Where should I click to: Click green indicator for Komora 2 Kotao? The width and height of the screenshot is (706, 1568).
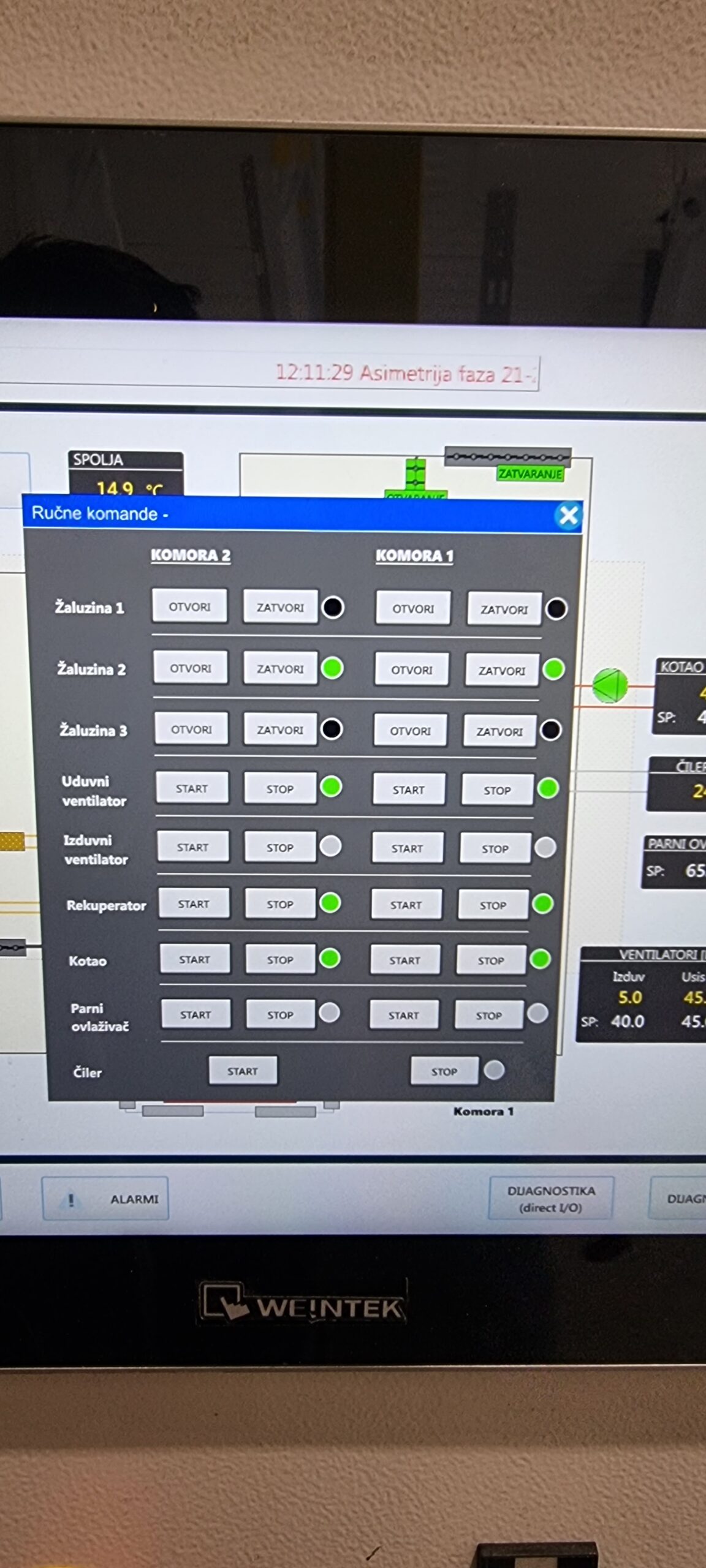pos(330,958)
